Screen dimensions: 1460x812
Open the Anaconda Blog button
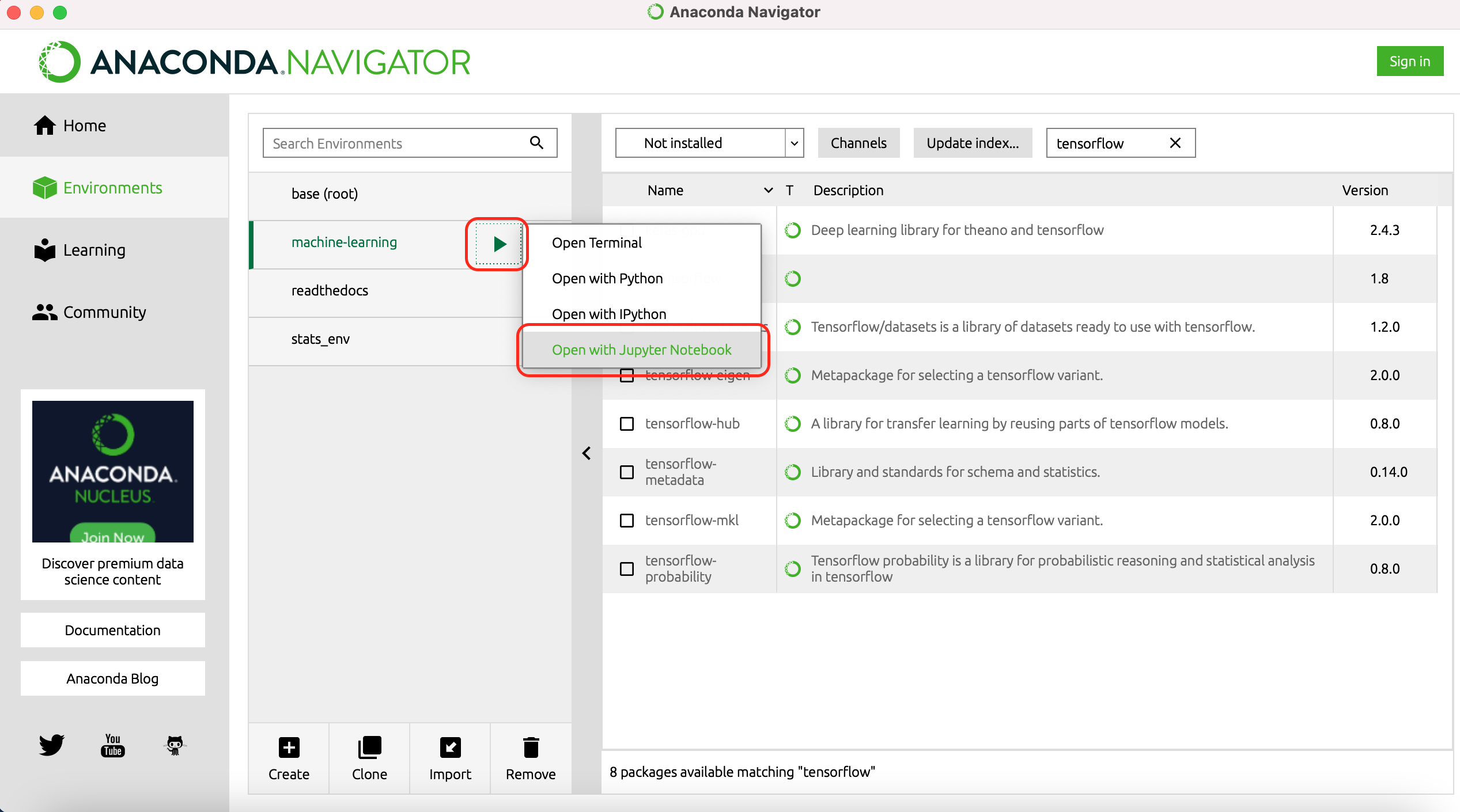(113, 678)
